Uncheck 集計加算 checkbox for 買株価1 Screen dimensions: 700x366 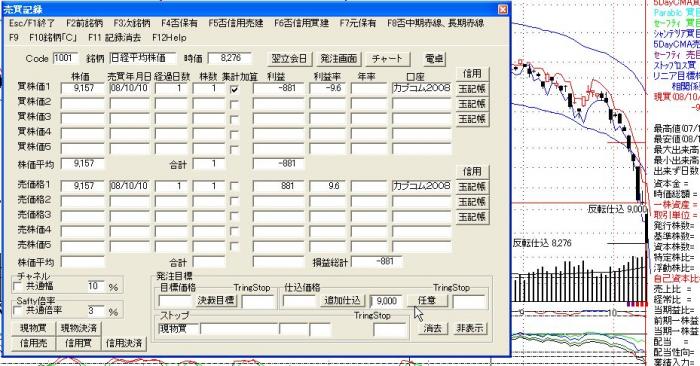(234, 89)
